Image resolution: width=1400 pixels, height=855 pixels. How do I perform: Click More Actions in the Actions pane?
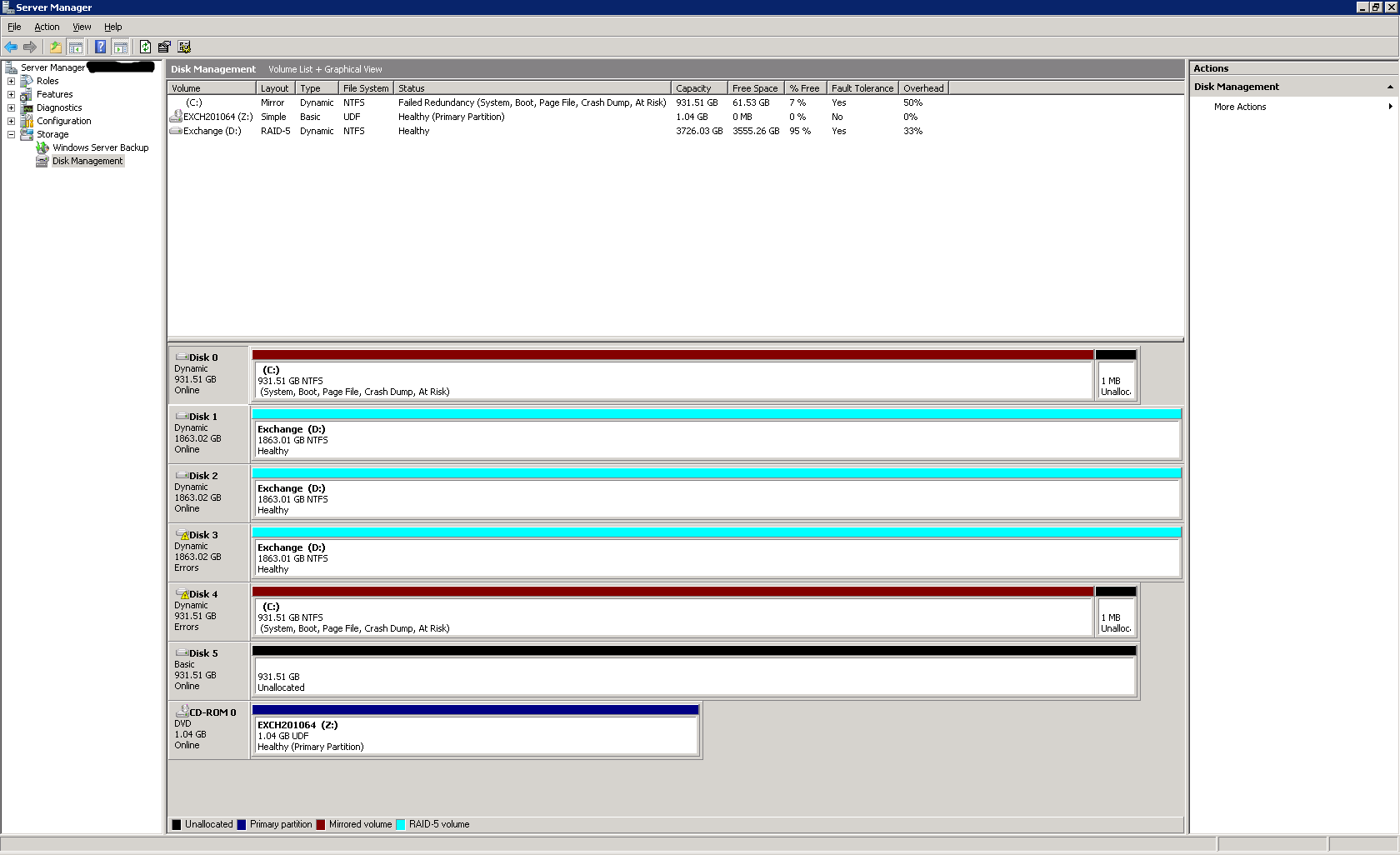tap(1239, 107)
